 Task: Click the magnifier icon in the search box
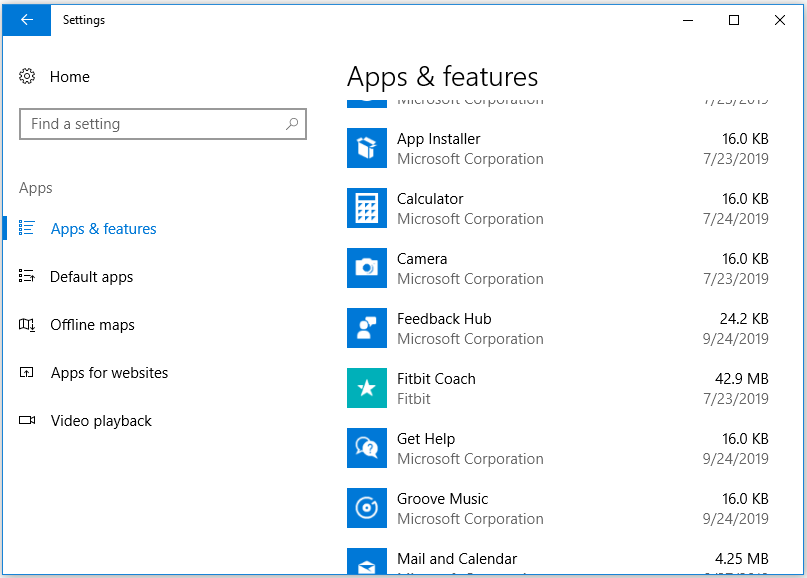coord(292,124)
